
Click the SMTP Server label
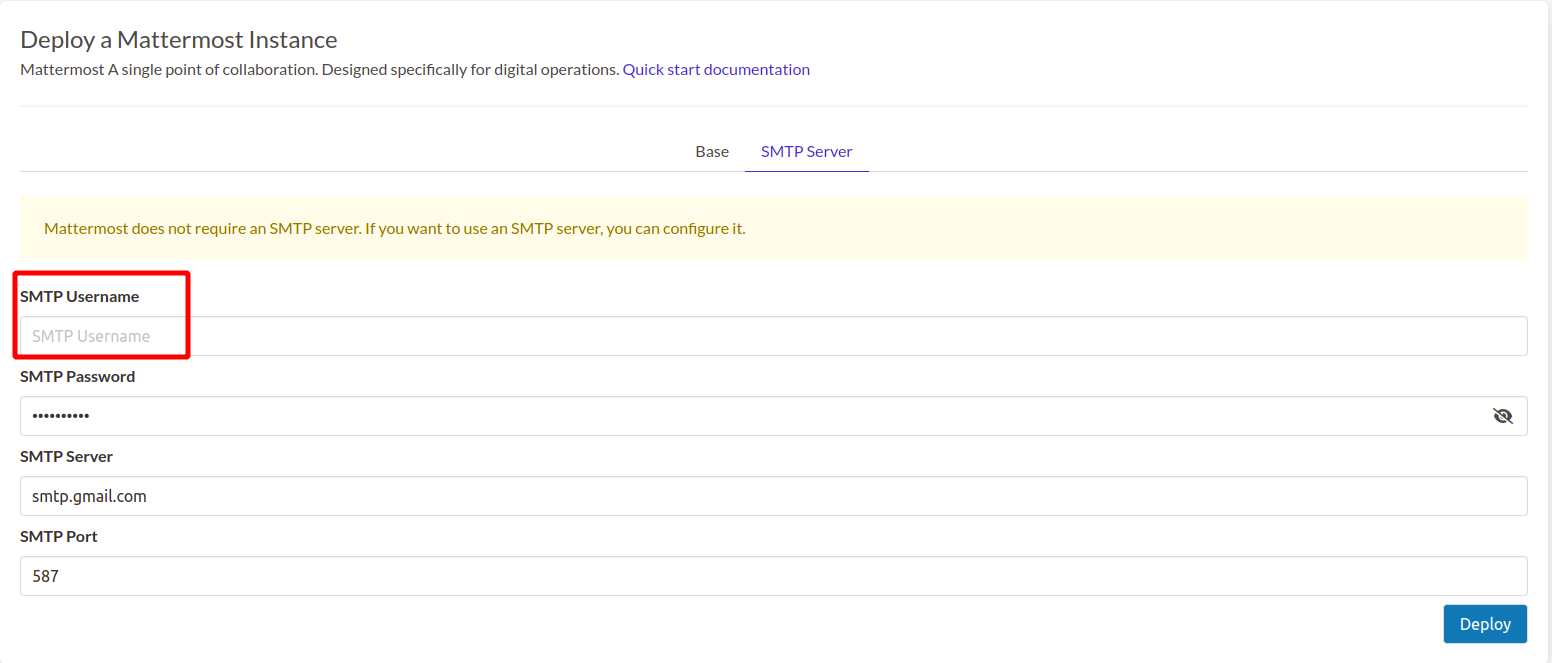[66, 456]
